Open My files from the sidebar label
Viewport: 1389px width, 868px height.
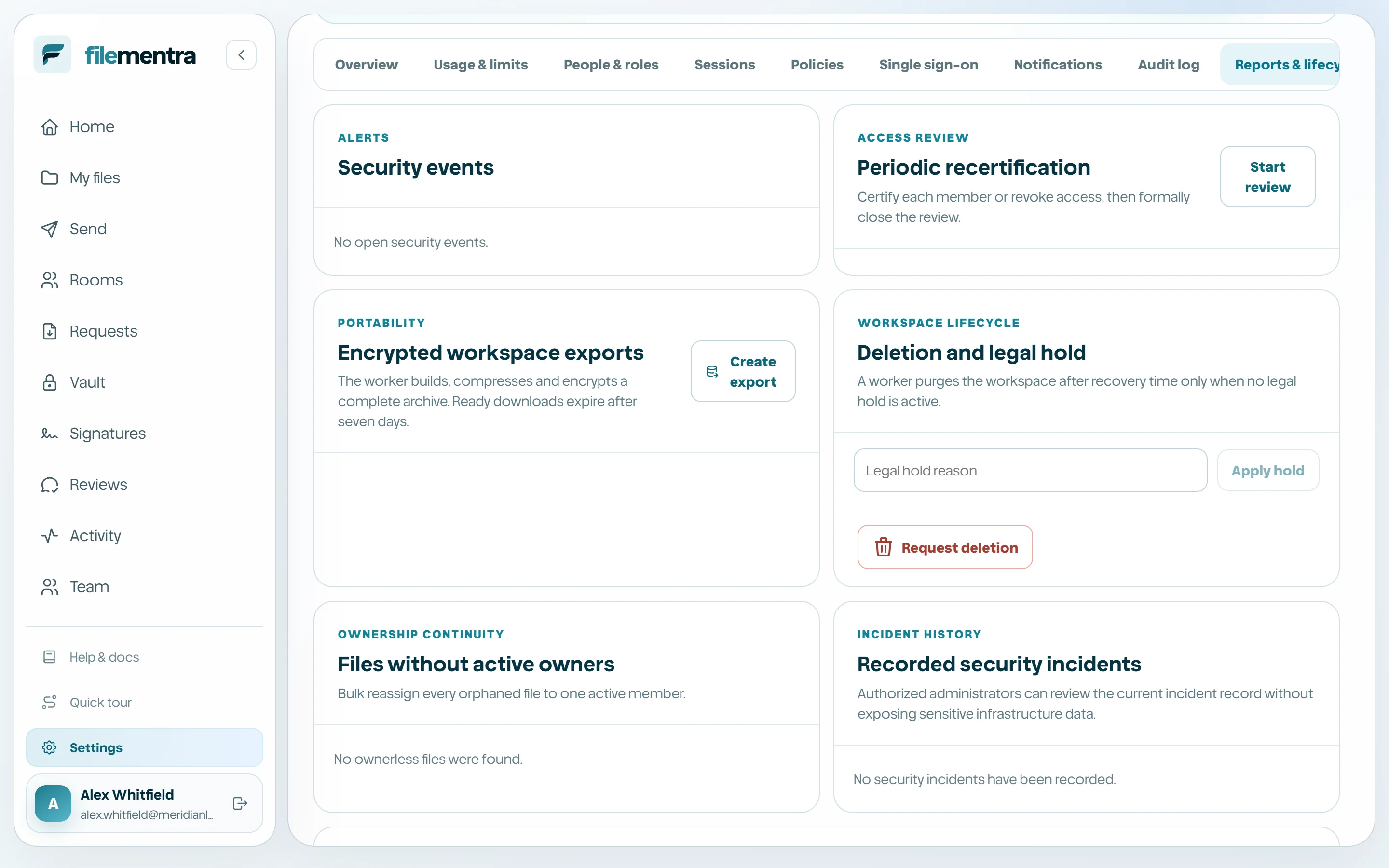[x=95, y=178]
